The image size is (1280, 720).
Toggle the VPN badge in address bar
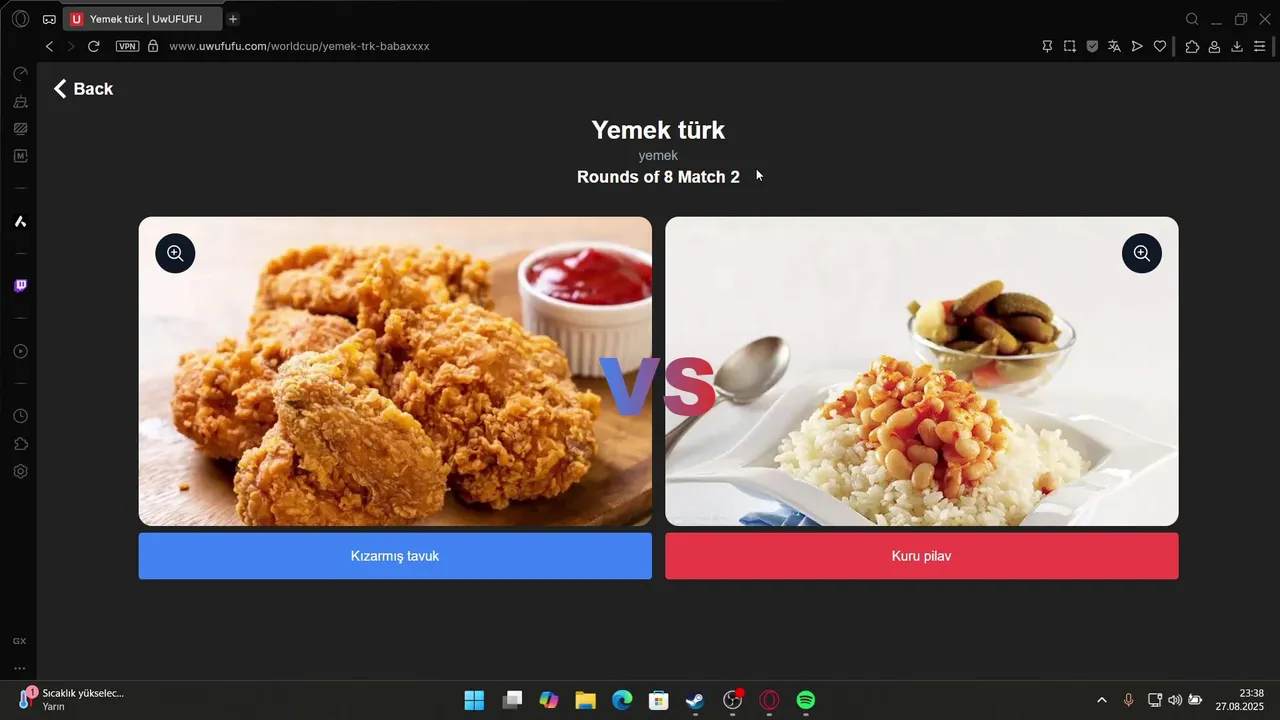[x=128, y=46]
